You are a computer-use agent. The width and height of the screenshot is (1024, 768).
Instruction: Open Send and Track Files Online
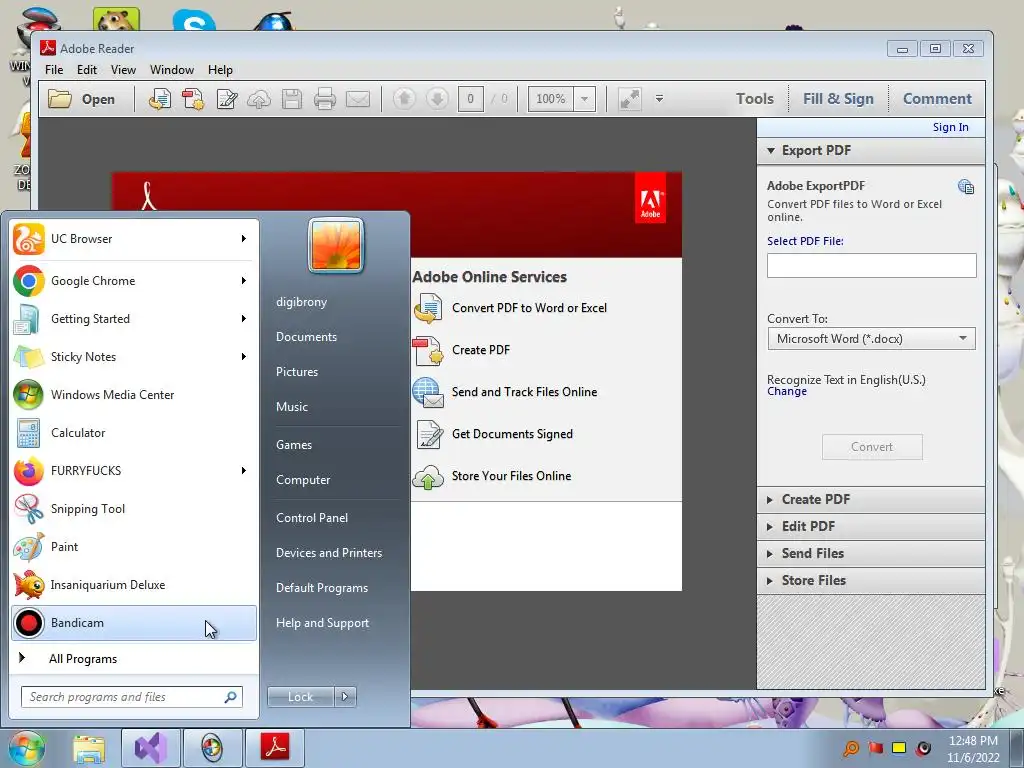505,392
